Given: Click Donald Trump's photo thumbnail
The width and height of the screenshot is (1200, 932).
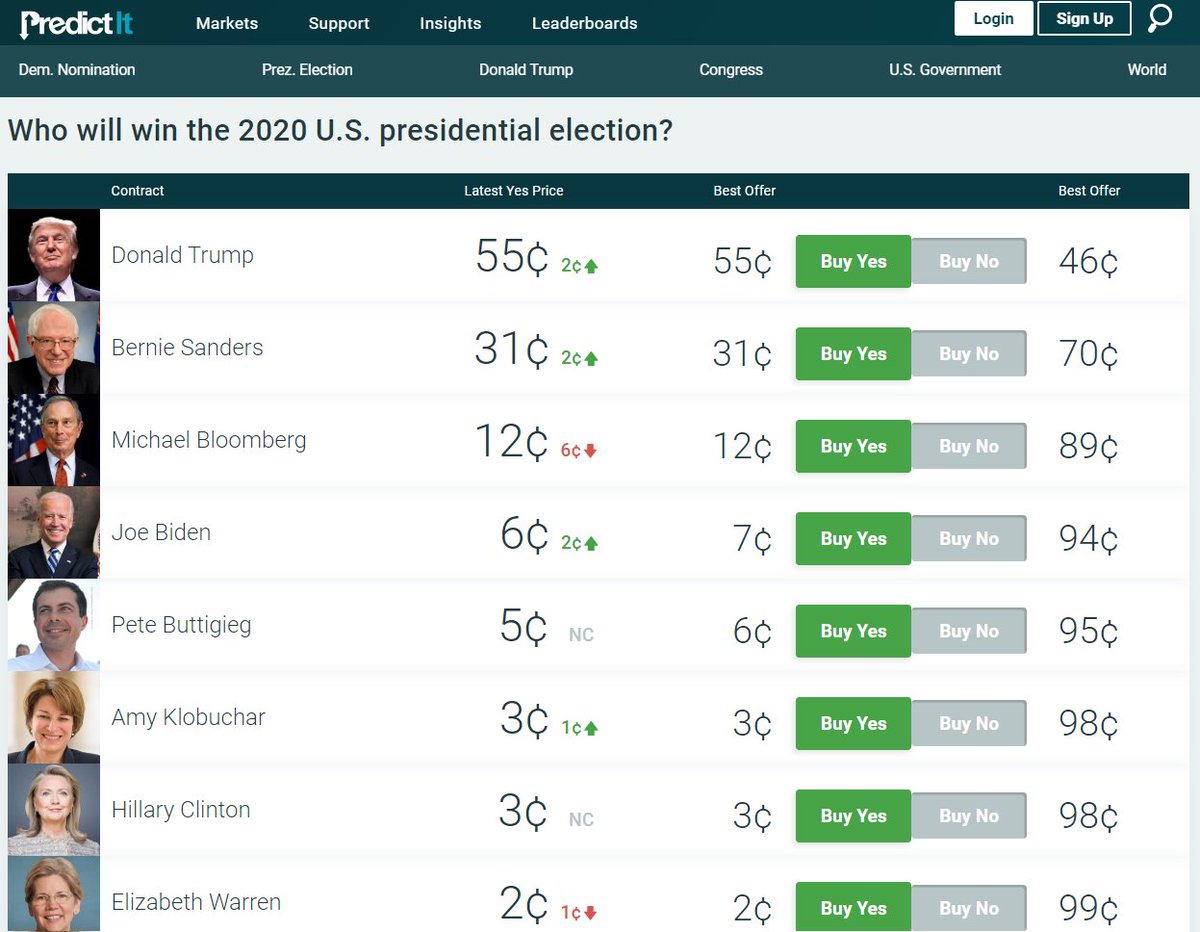Looking at the screenshot, I should (54, 255).
